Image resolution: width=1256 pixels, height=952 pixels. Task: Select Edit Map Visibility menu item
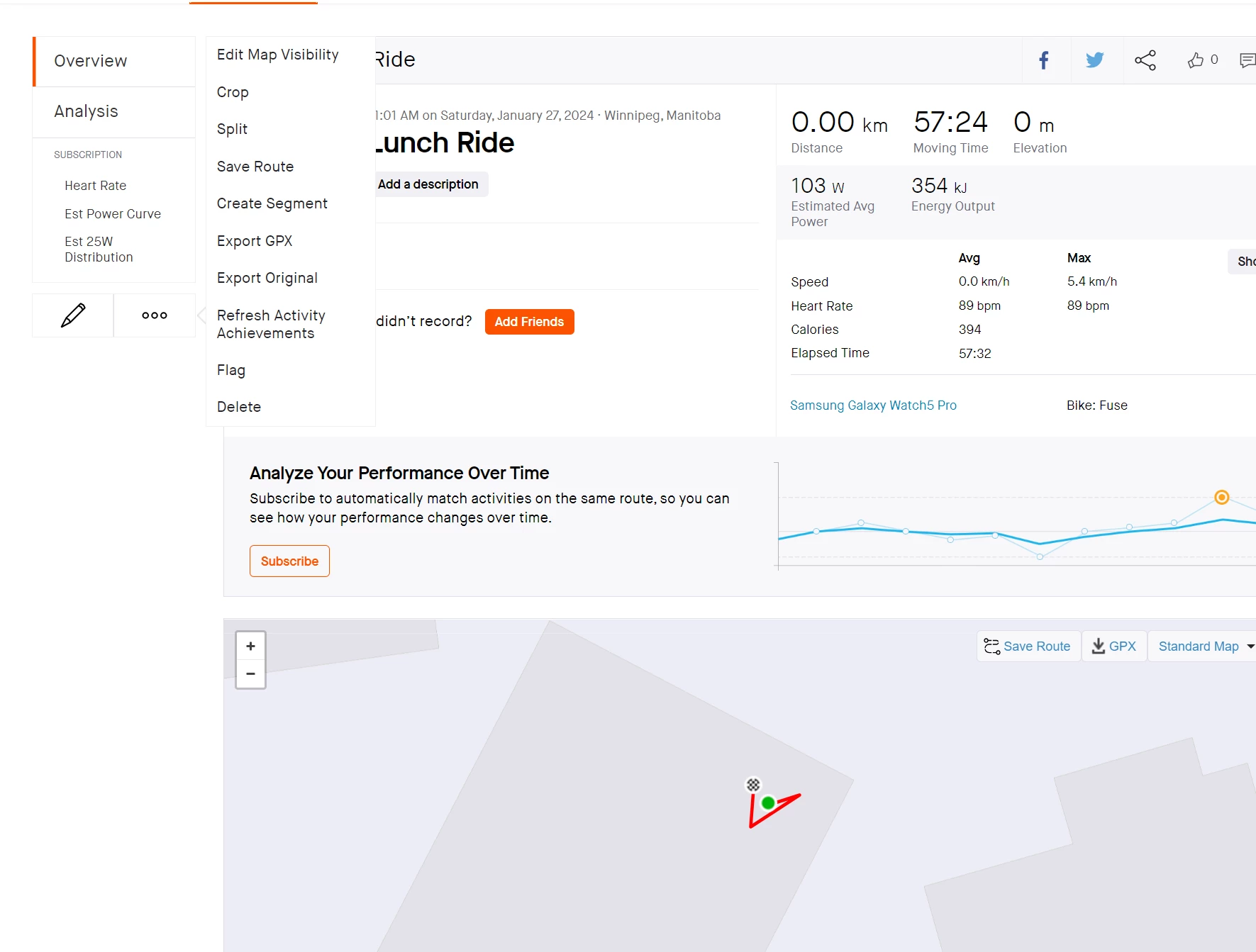278,55
